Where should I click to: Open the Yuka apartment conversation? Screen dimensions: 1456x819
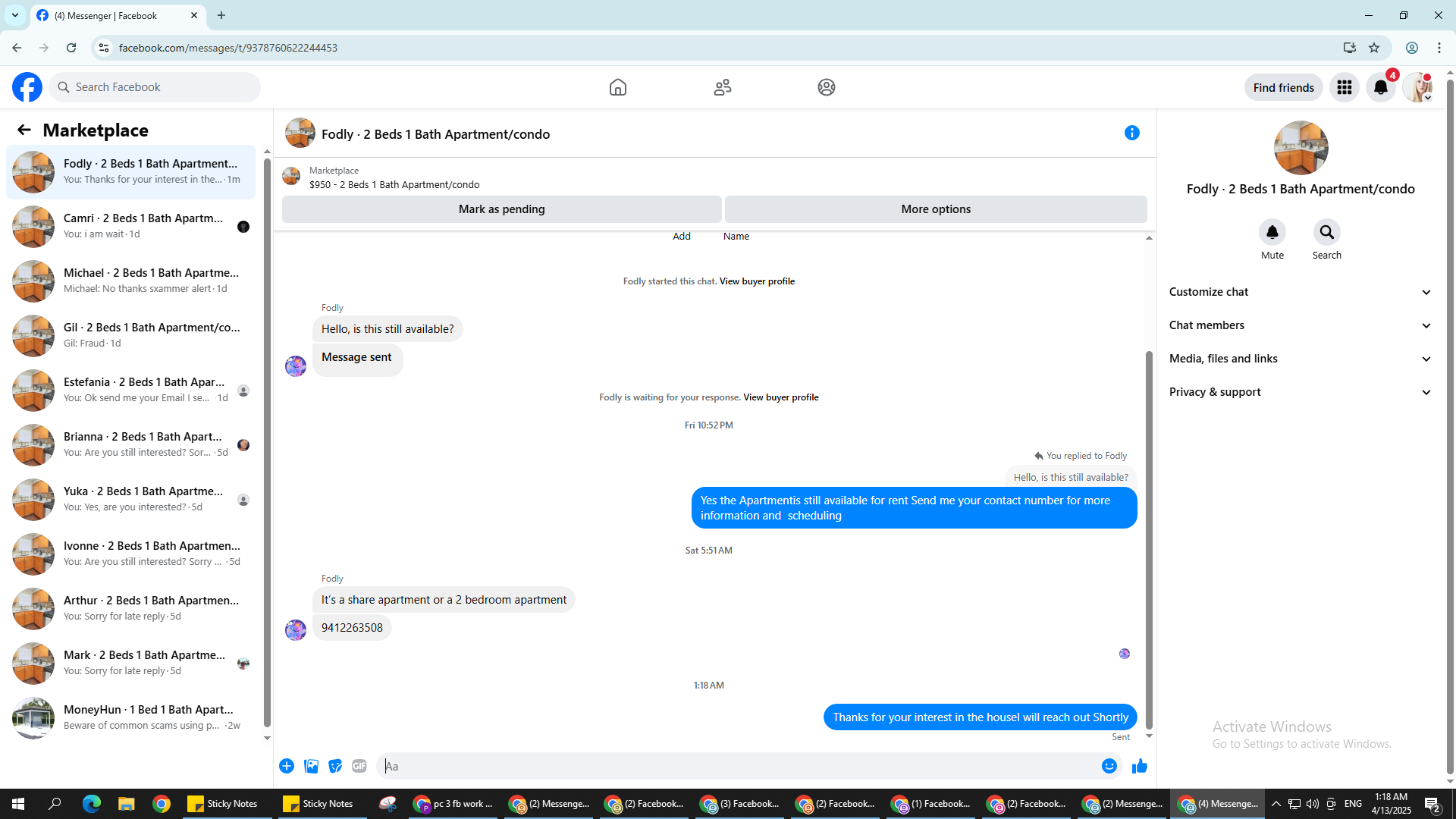tap(131, 499)
